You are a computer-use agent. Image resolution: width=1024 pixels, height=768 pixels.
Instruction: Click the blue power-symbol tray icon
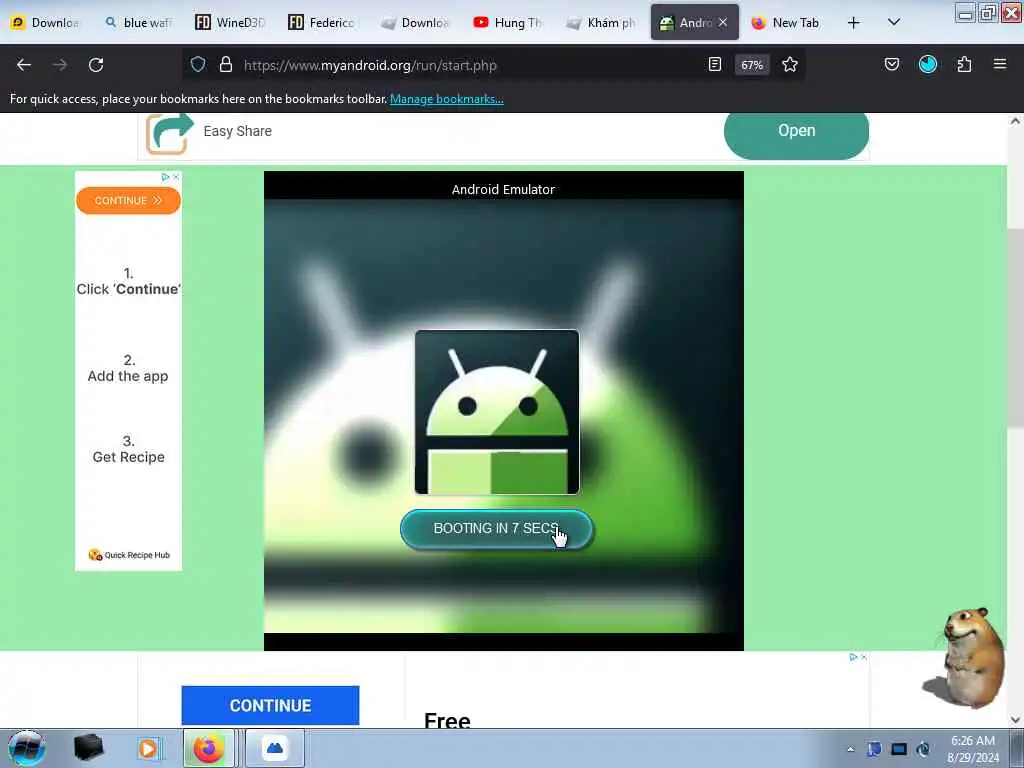(923, 749)
